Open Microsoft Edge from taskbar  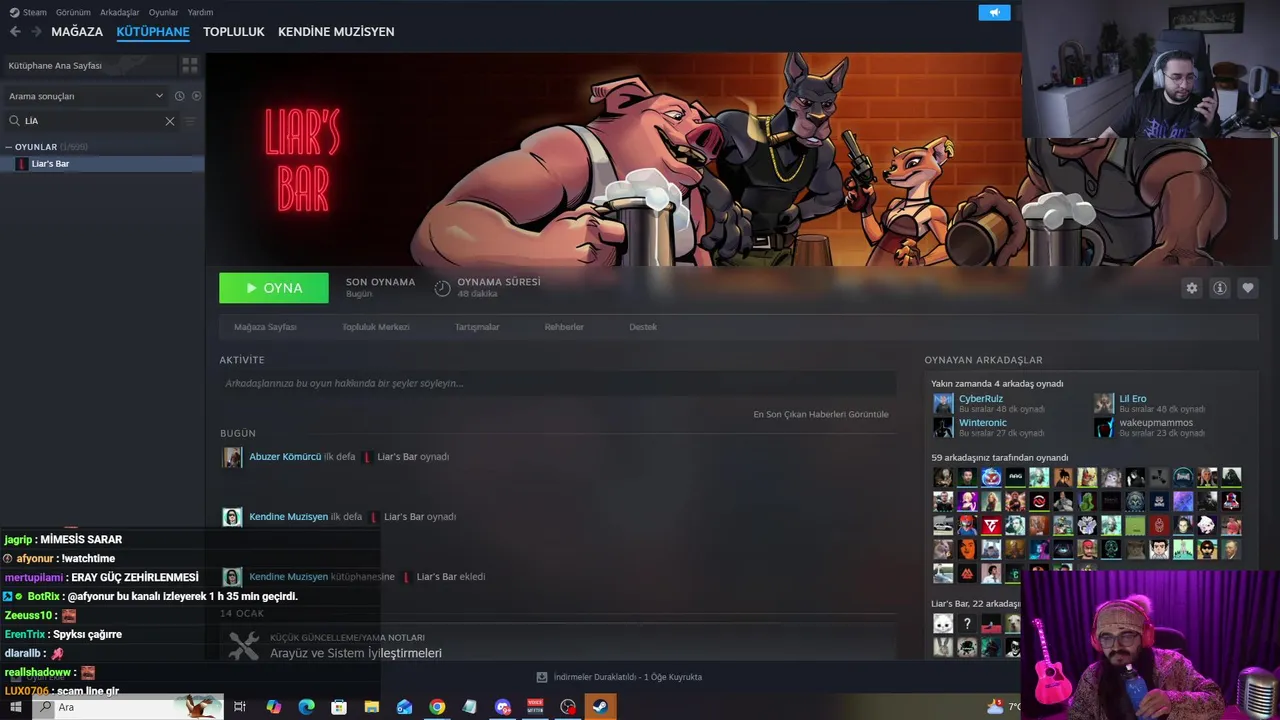(306, 707)
